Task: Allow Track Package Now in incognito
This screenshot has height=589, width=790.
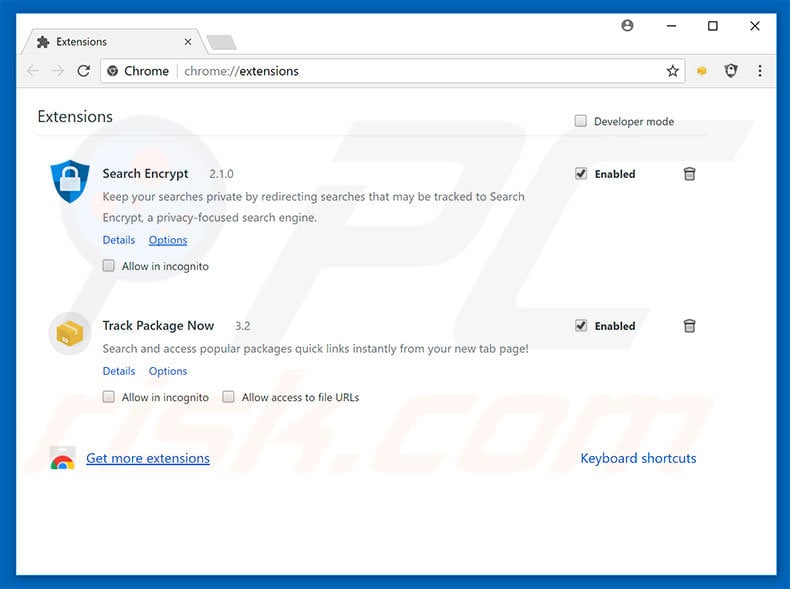Action: 108,397
